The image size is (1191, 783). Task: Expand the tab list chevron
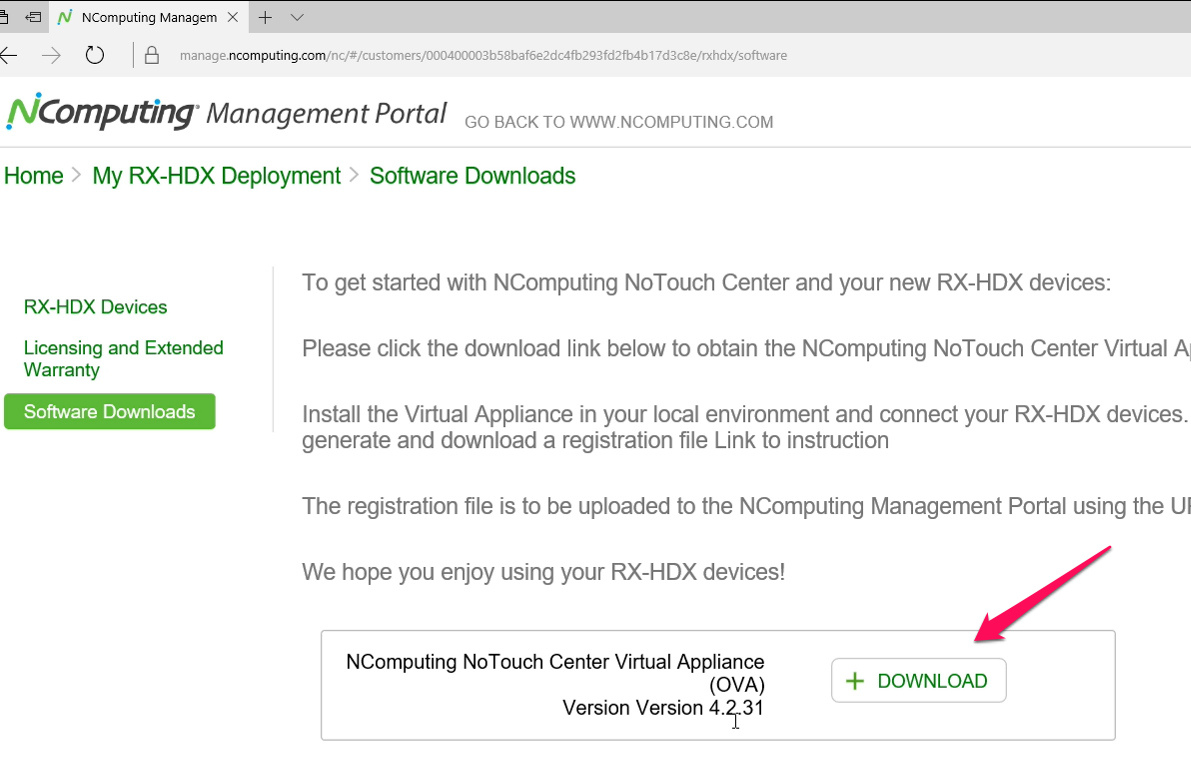(297, 17)
